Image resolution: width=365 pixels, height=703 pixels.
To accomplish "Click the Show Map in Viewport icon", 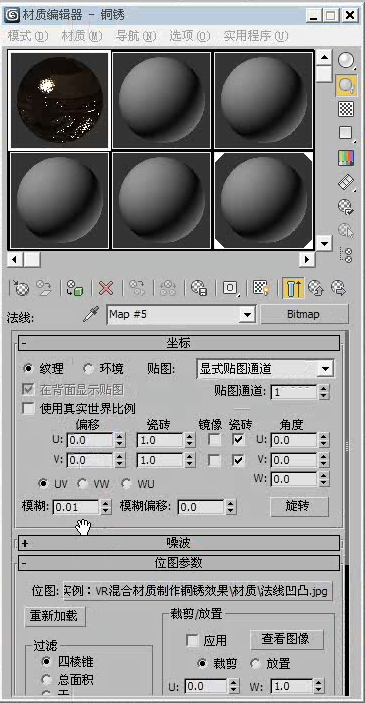I will coord(261,288).
